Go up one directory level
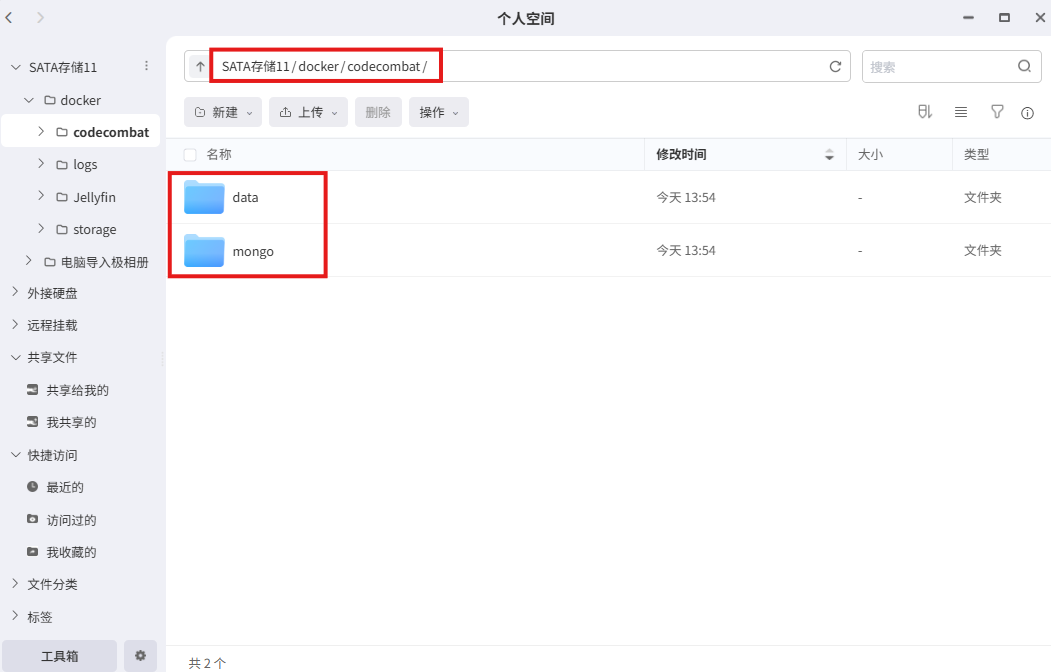The height and width of the screenshot is (672, 1051). pos(200,66)
